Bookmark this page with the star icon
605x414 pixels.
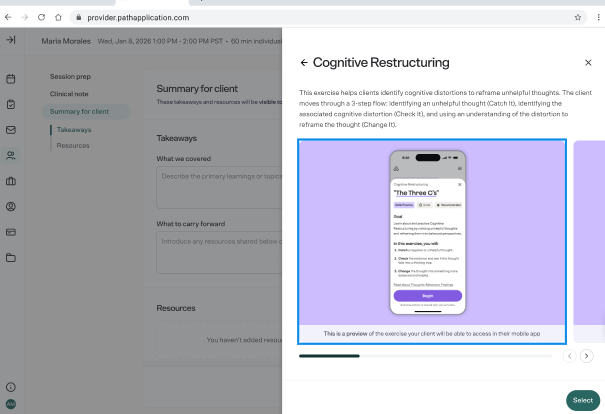coord(578,17)
